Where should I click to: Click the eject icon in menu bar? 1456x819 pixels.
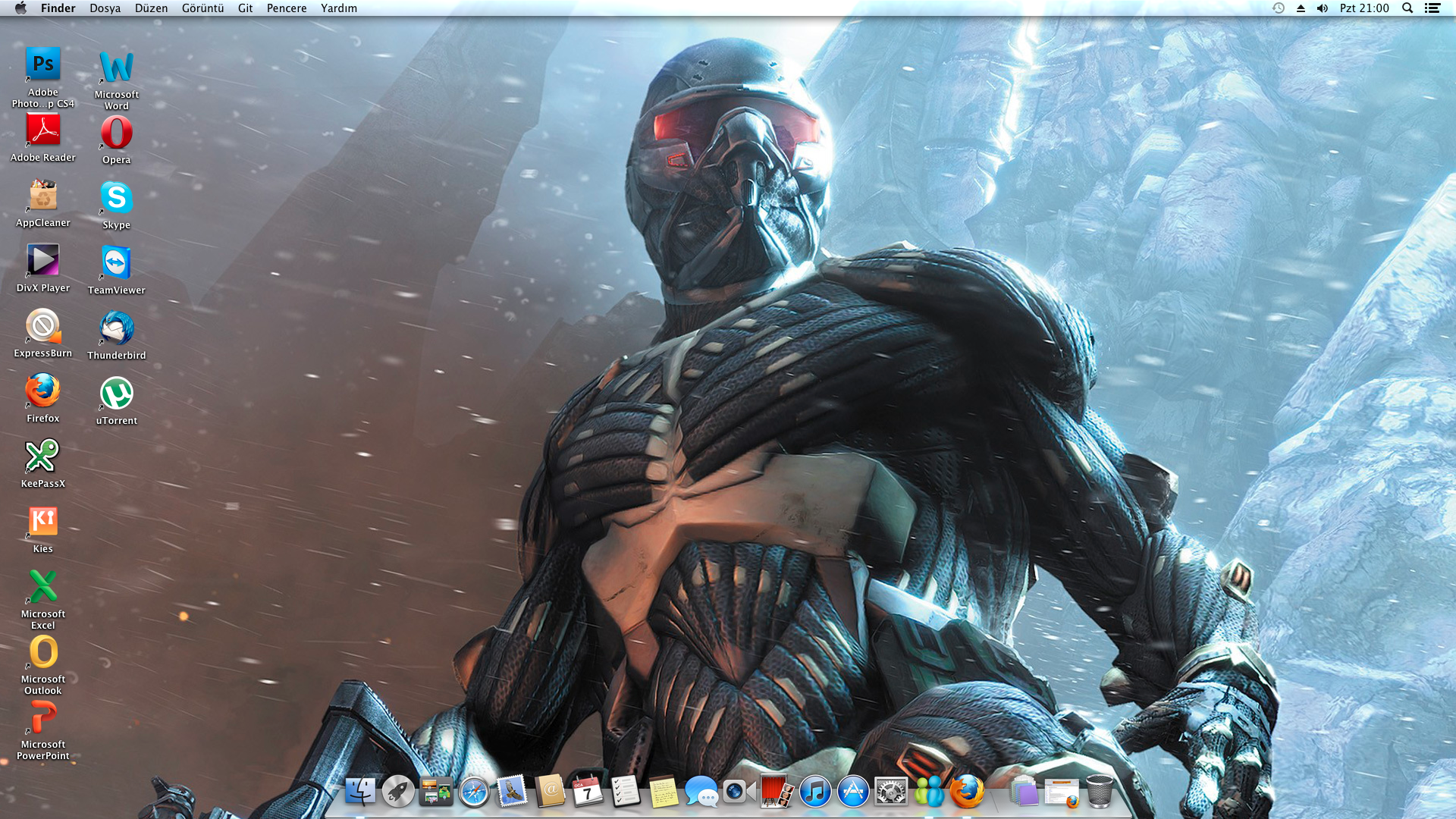click(x=1301, y=8)
